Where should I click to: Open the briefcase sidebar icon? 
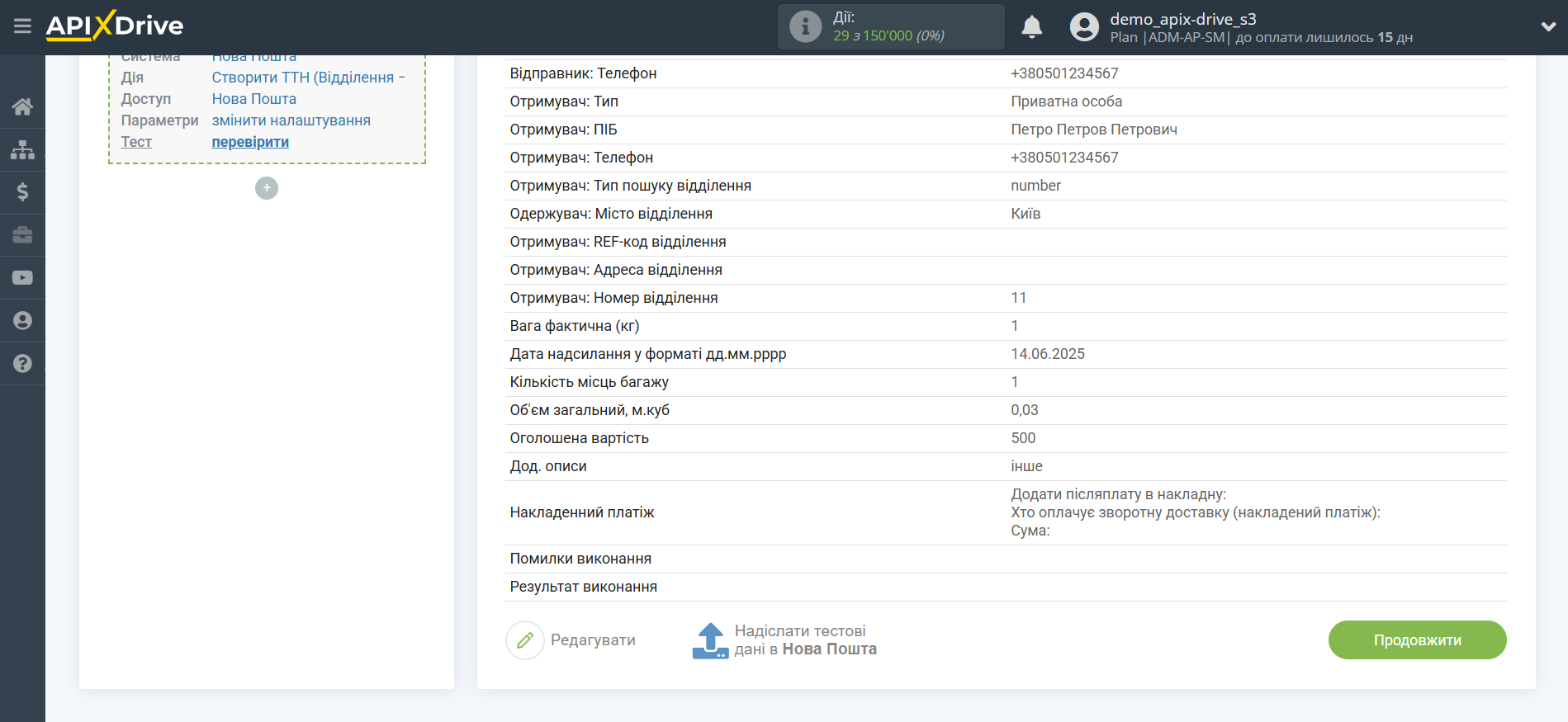[x=22, y=235]
